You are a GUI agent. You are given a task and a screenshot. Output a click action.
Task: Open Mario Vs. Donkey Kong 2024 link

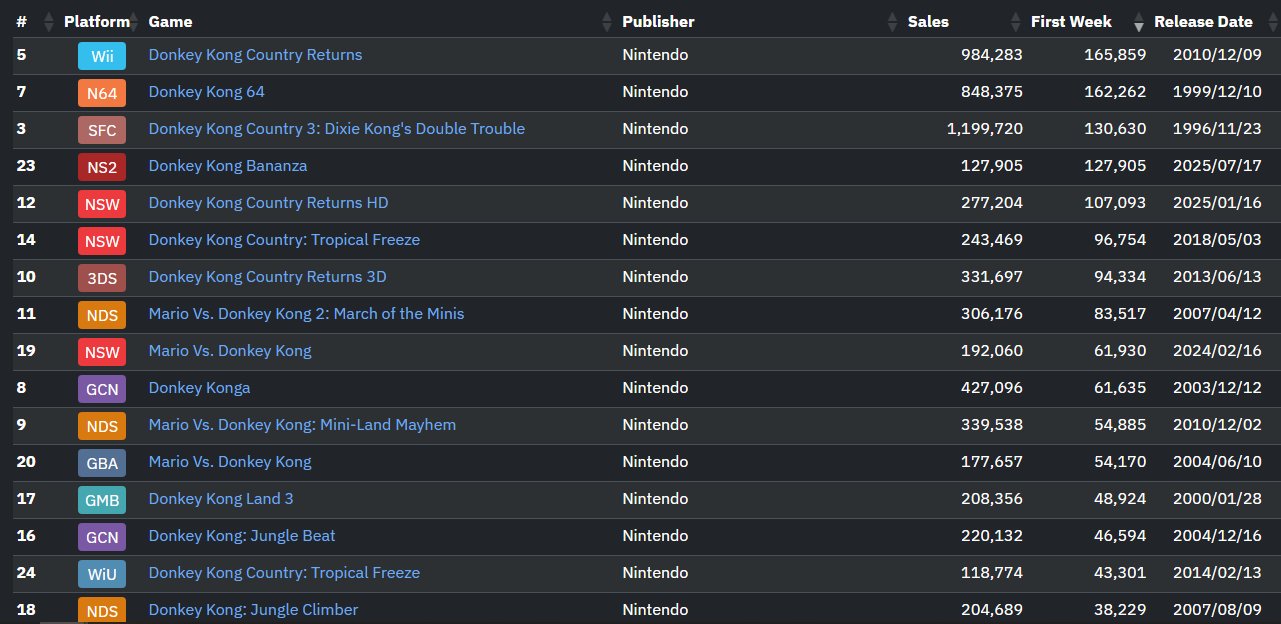230,351
